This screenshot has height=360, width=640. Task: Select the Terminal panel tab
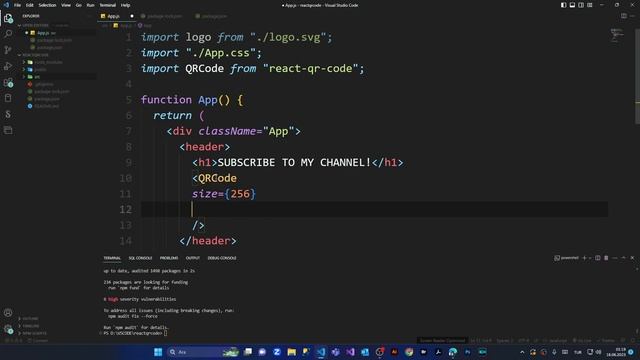pyautogui.click(x=112, y=258)
